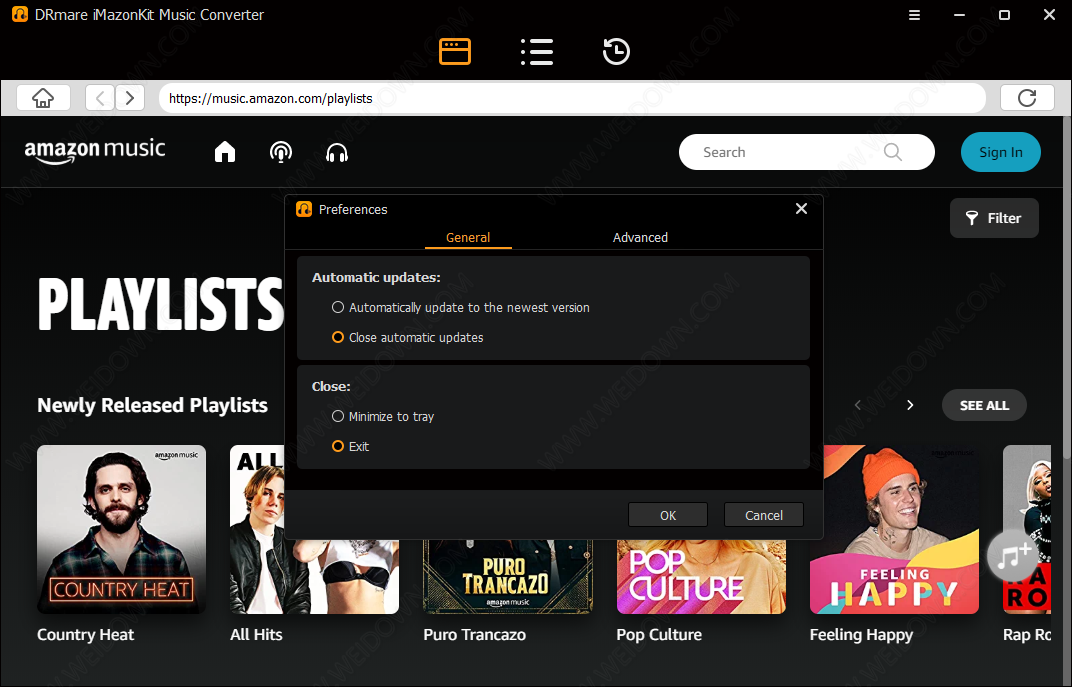Navigate forward with the right arrow
Viewport: 1072px width, 687px height.
click(x=130, y=98)
